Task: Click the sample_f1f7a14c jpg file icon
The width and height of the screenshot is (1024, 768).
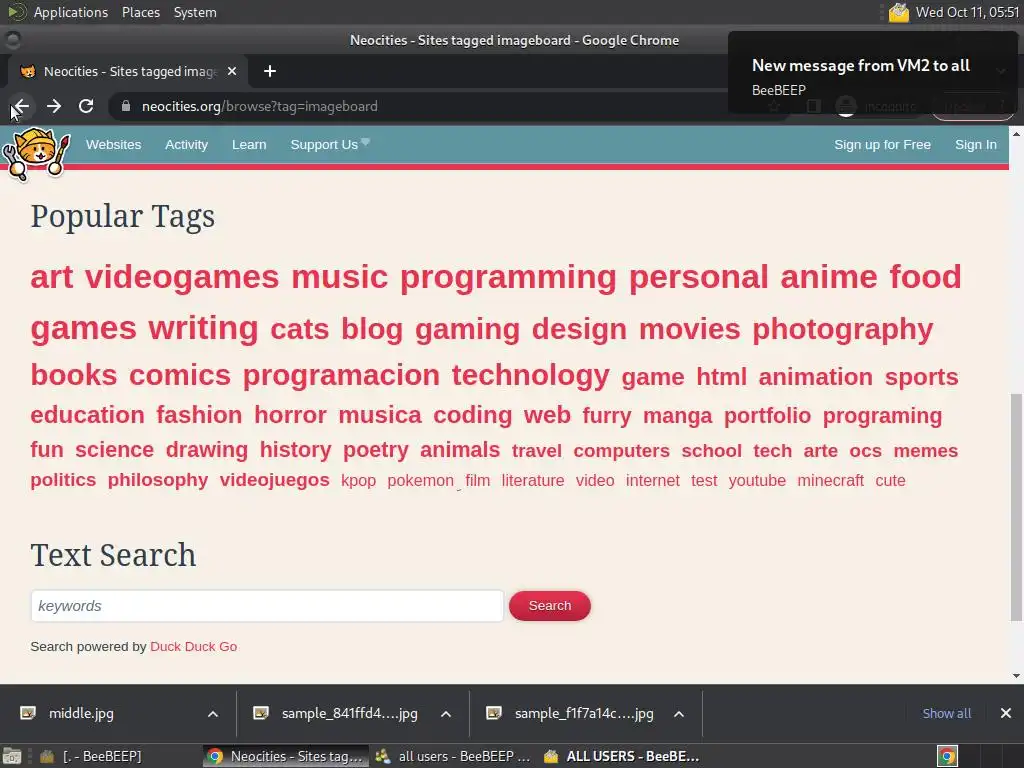Action: point(494,713)
